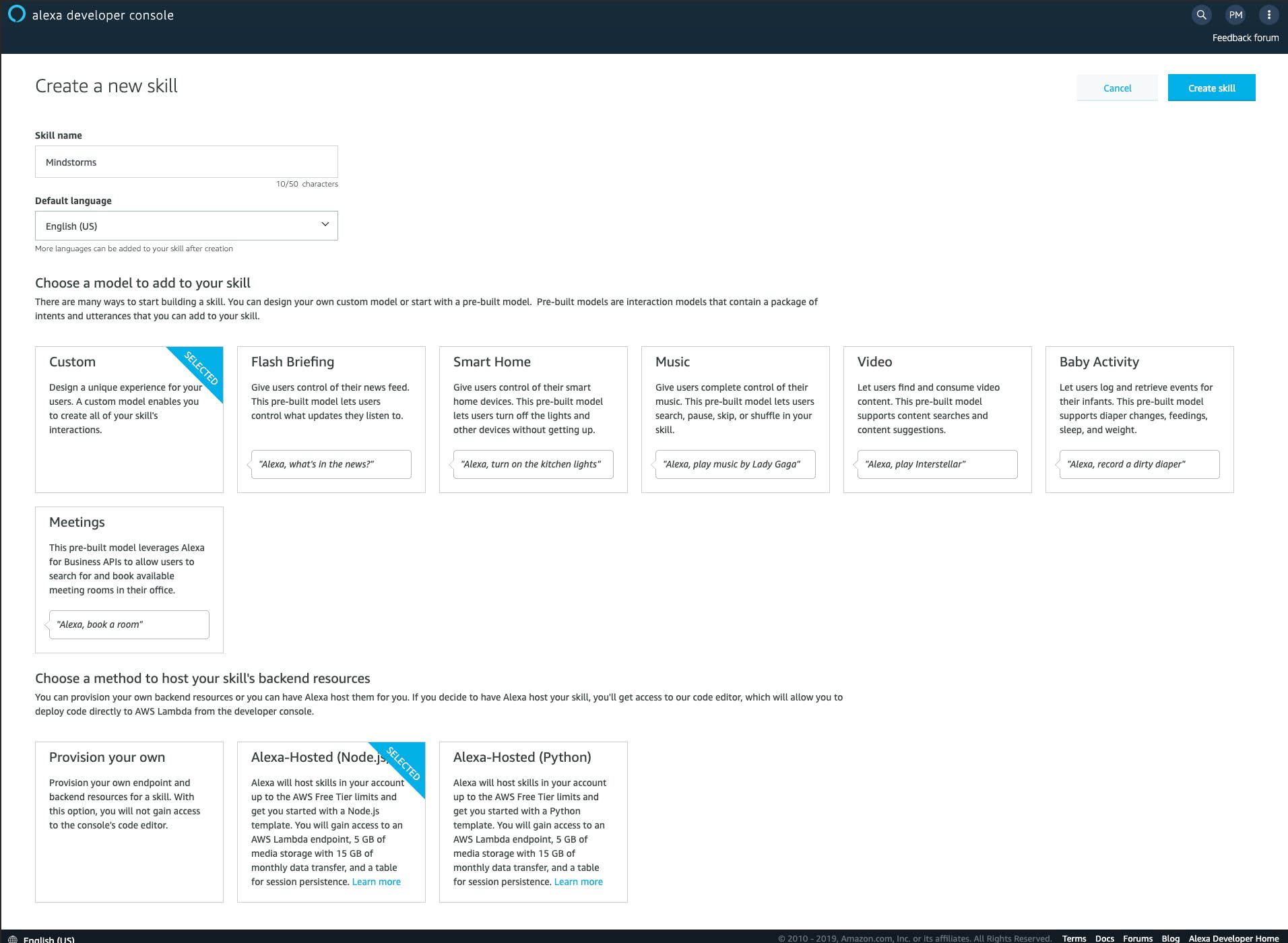Click "Alexa, record a dirty diaper" phrase
Image resolution: width=1288 pixels, height=943 pixels.
1140,464
